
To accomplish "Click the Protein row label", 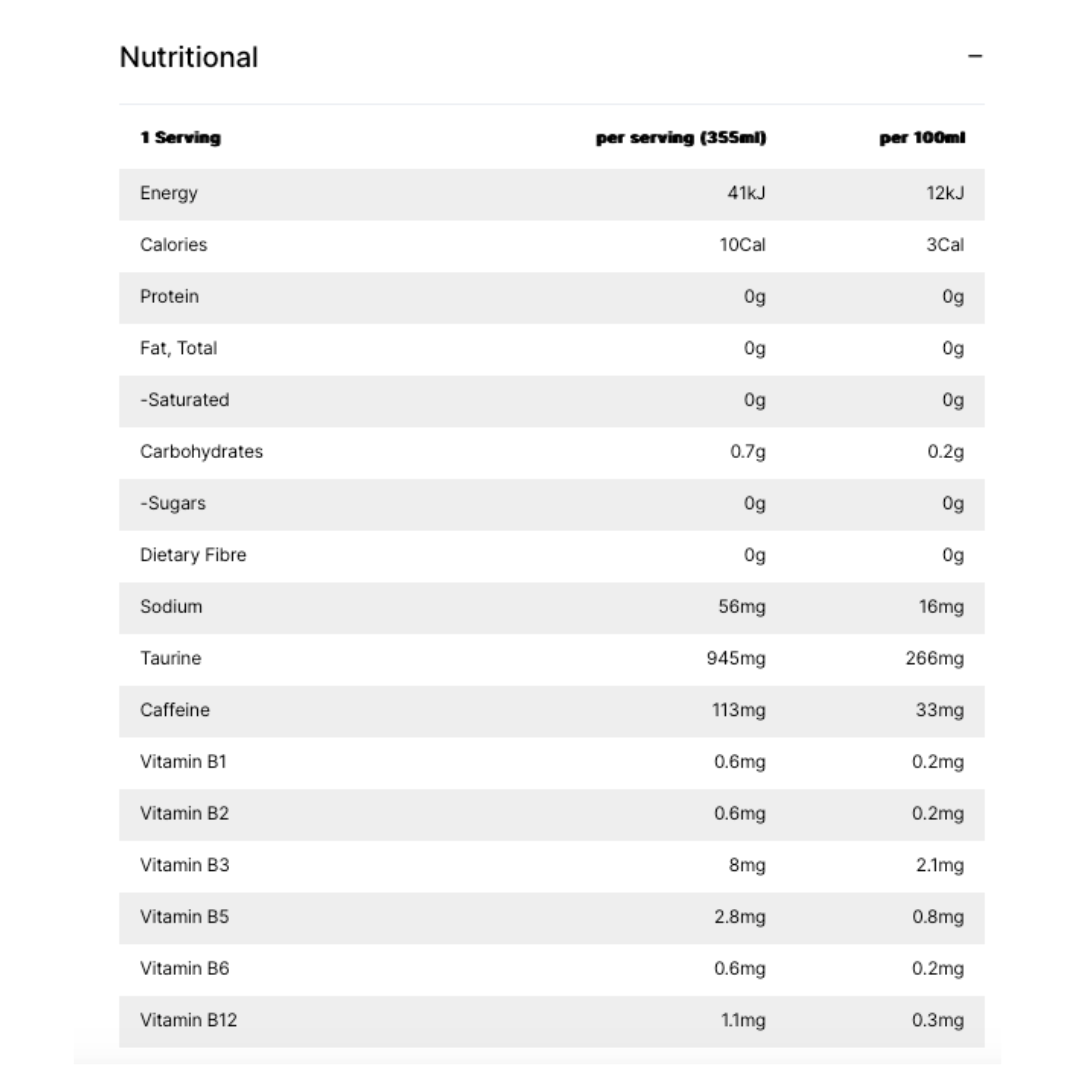I will tap(170, 297).
